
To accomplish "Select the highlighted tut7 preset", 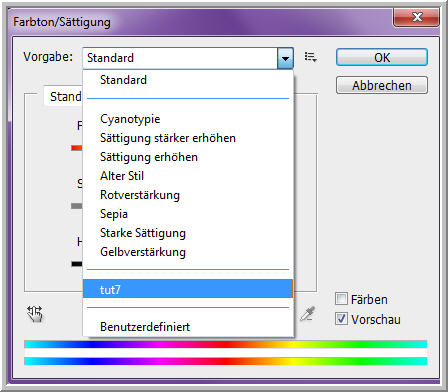I will pyautogui.click(x=188, y=289).
